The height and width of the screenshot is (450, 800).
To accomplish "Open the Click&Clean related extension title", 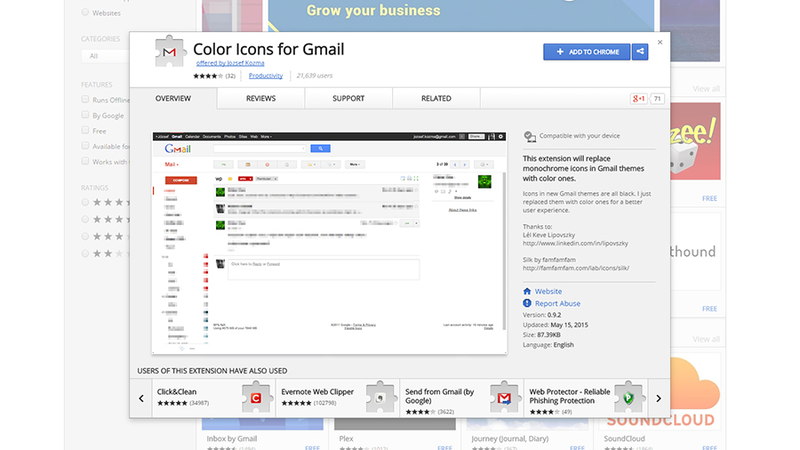I will [x=177, y=392].
